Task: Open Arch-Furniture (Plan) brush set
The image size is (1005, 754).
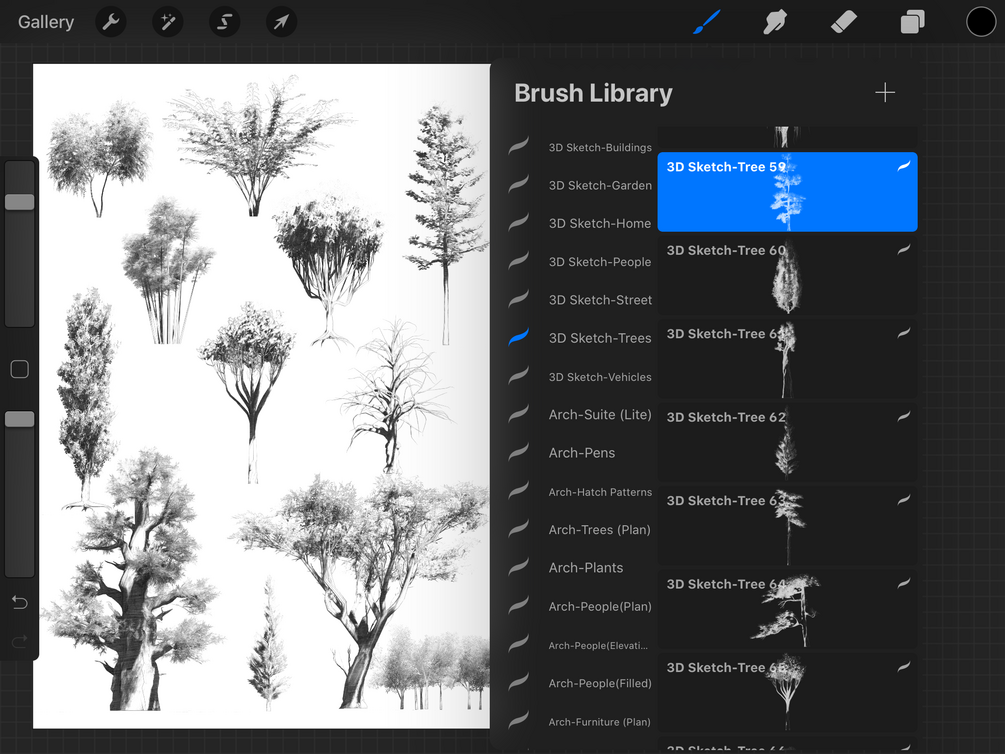Action: [599, 722]
